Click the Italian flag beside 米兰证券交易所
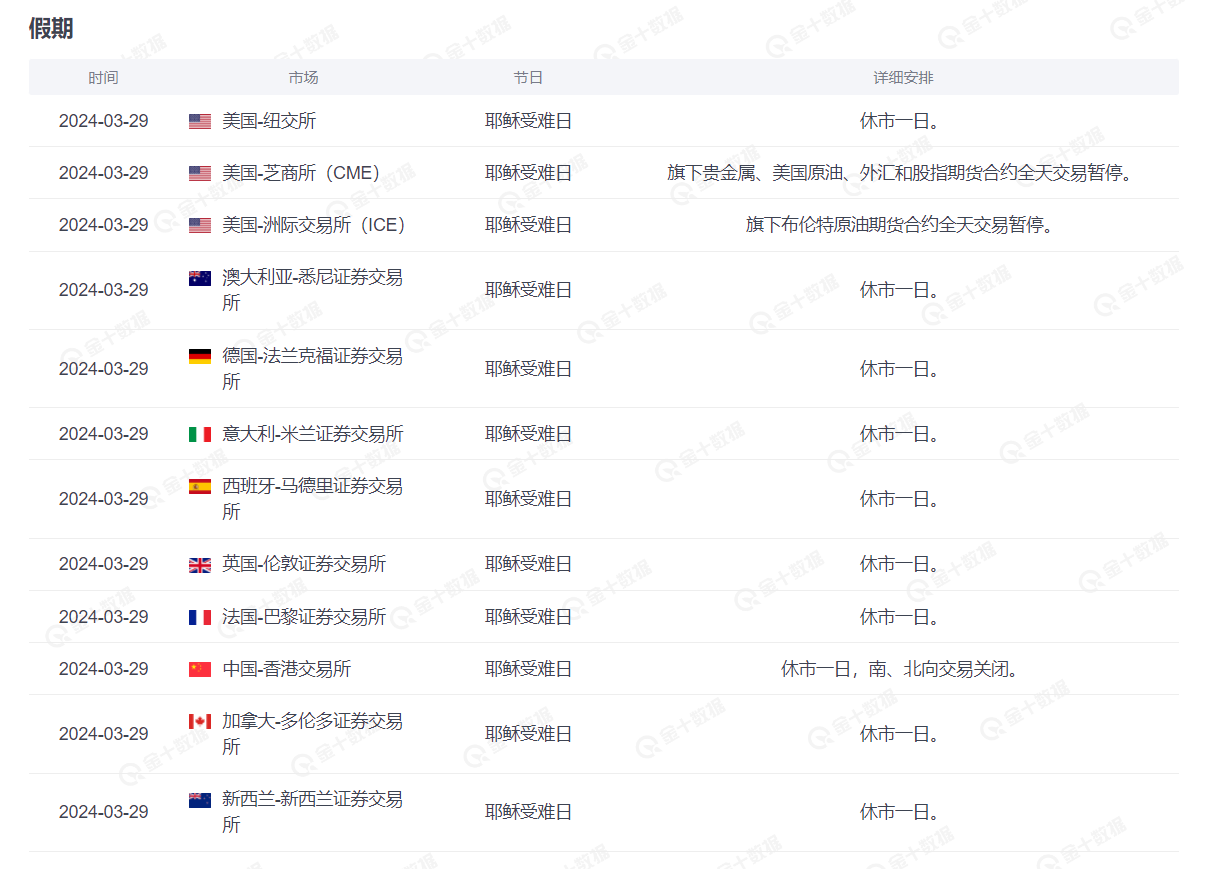 point(200,434)
